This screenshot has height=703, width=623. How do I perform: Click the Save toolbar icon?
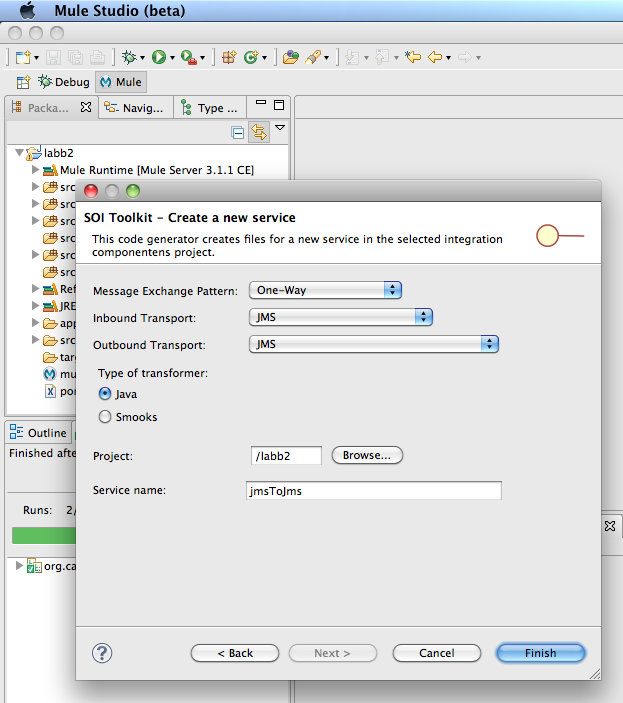click(53, 57)
